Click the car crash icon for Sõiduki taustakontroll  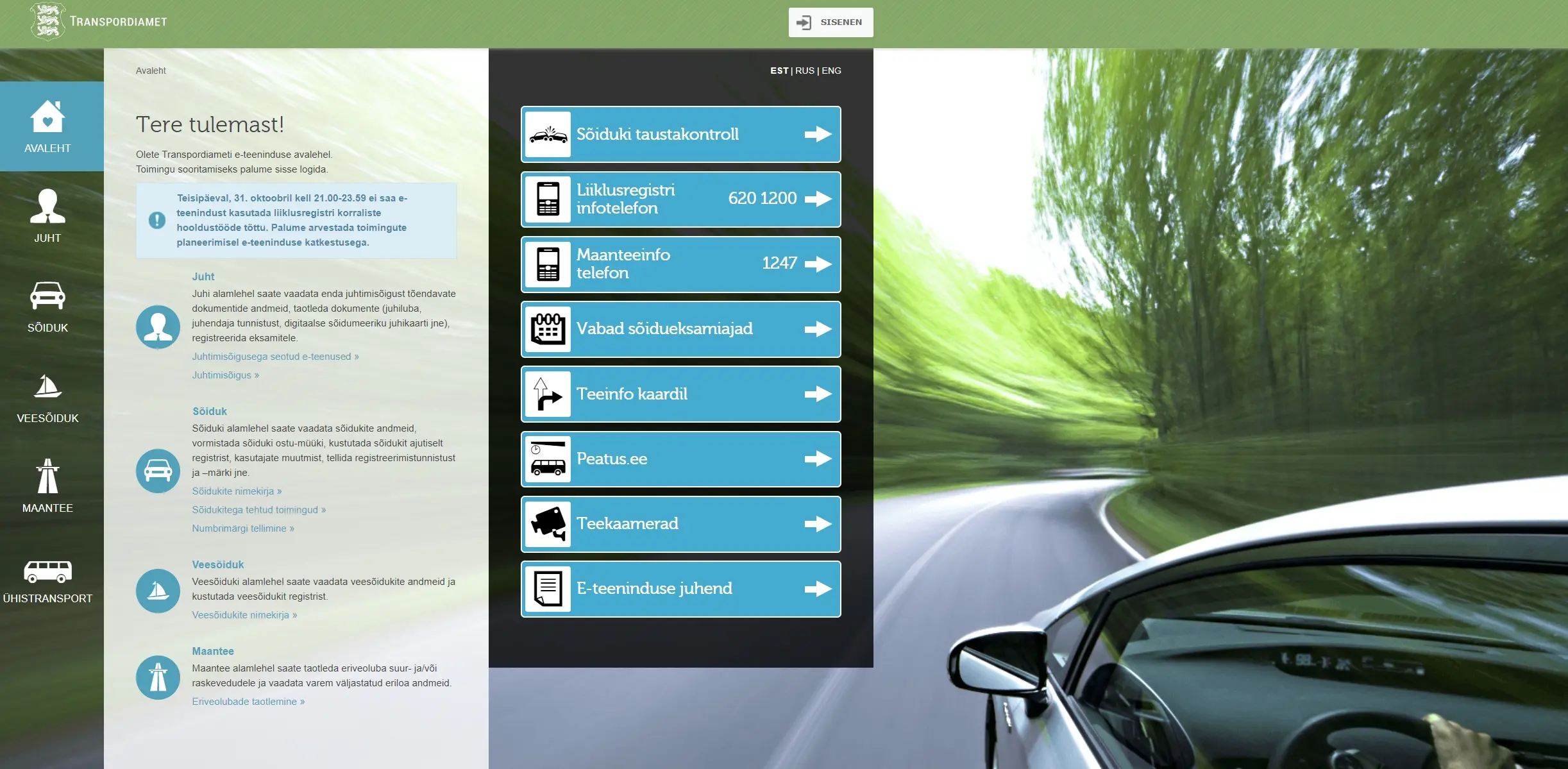pos(548,135)
